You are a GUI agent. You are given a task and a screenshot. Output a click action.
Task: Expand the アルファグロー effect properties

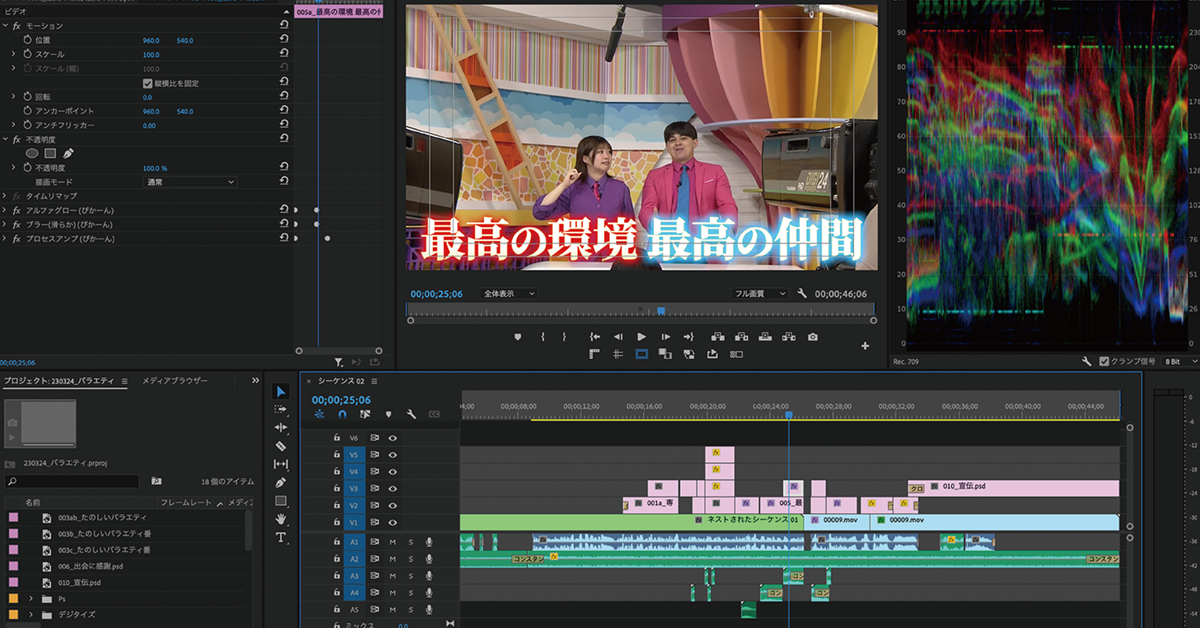tap(6, 210)
